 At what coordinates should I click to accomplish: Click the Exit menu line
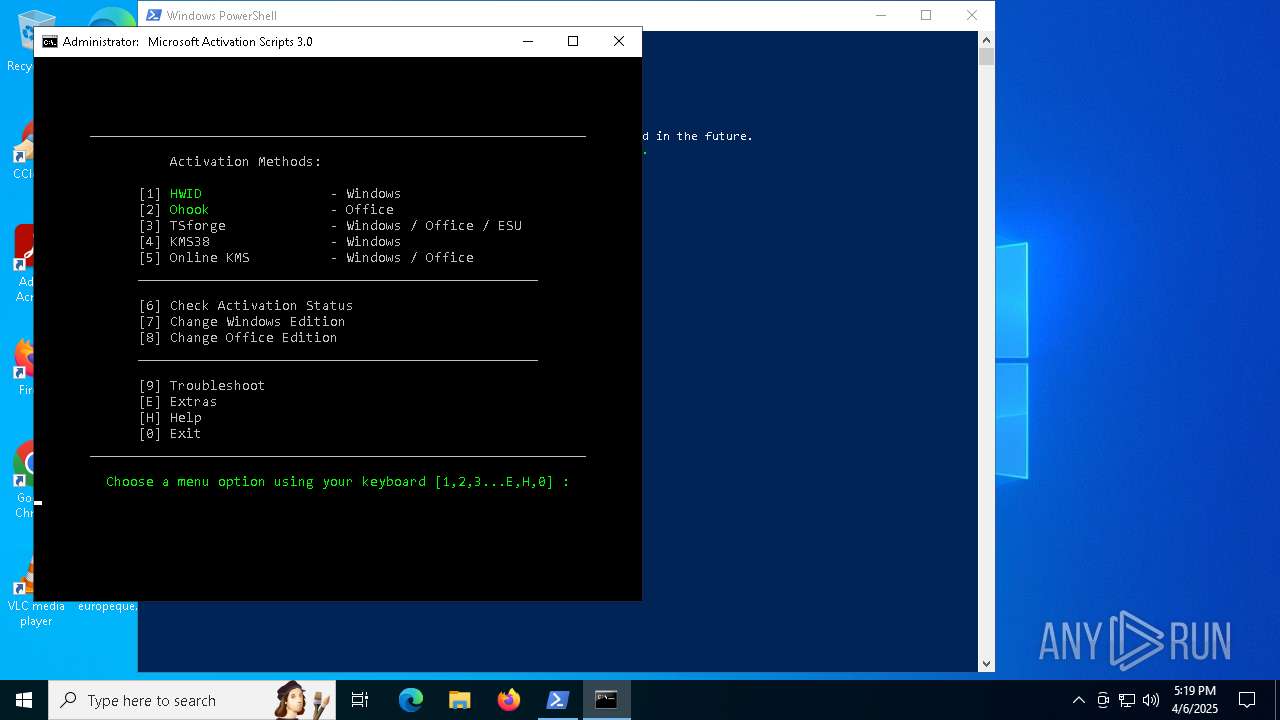click(x=170, y=433)
